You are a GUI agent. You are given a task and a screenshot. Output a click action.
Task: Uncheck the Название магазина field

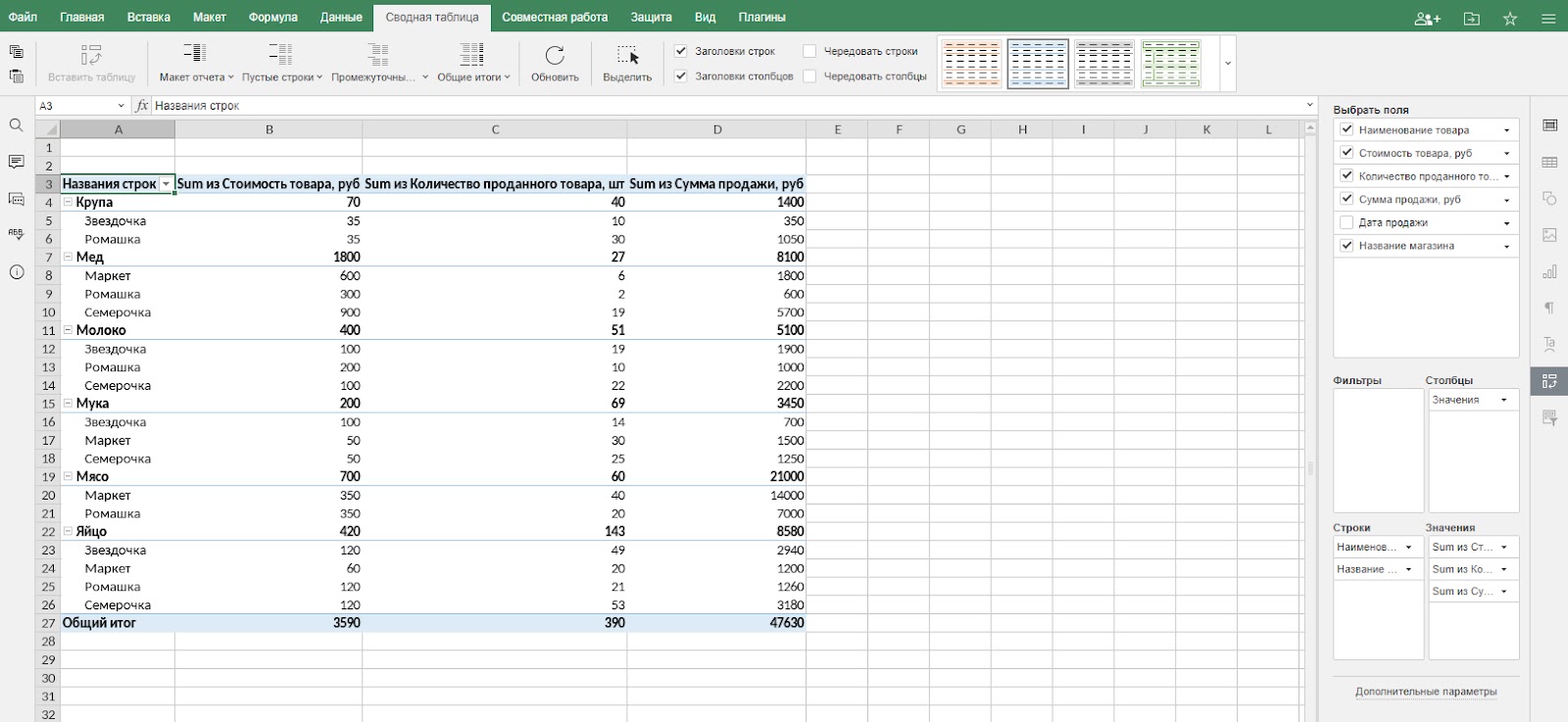[x=1347, y=245]
